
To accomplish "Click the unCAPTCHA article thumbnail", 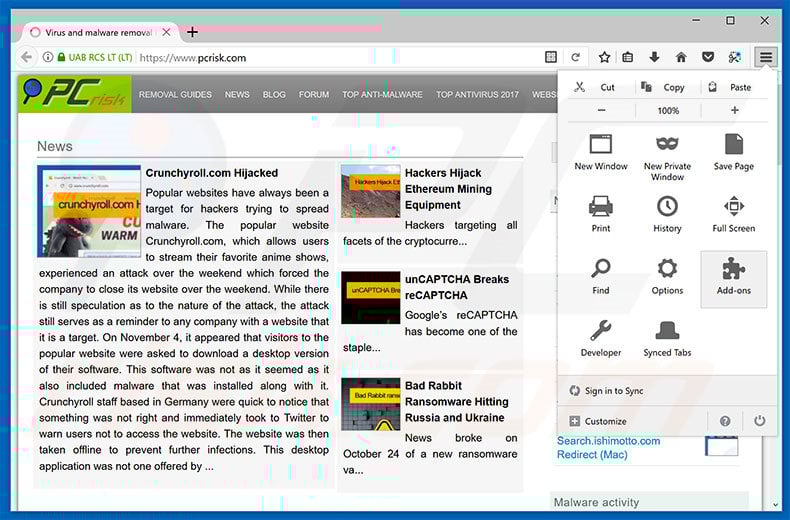I will [371, 297].
